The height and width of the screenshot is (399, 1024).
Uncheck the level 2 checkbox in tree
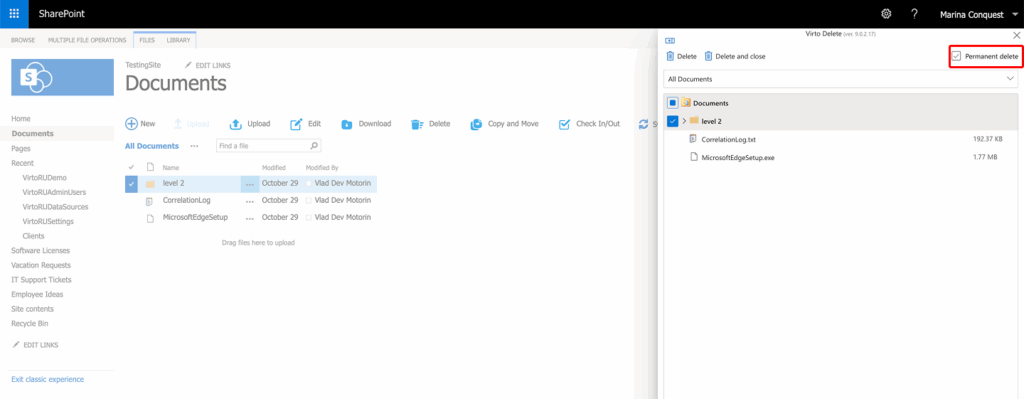[672, 121]
